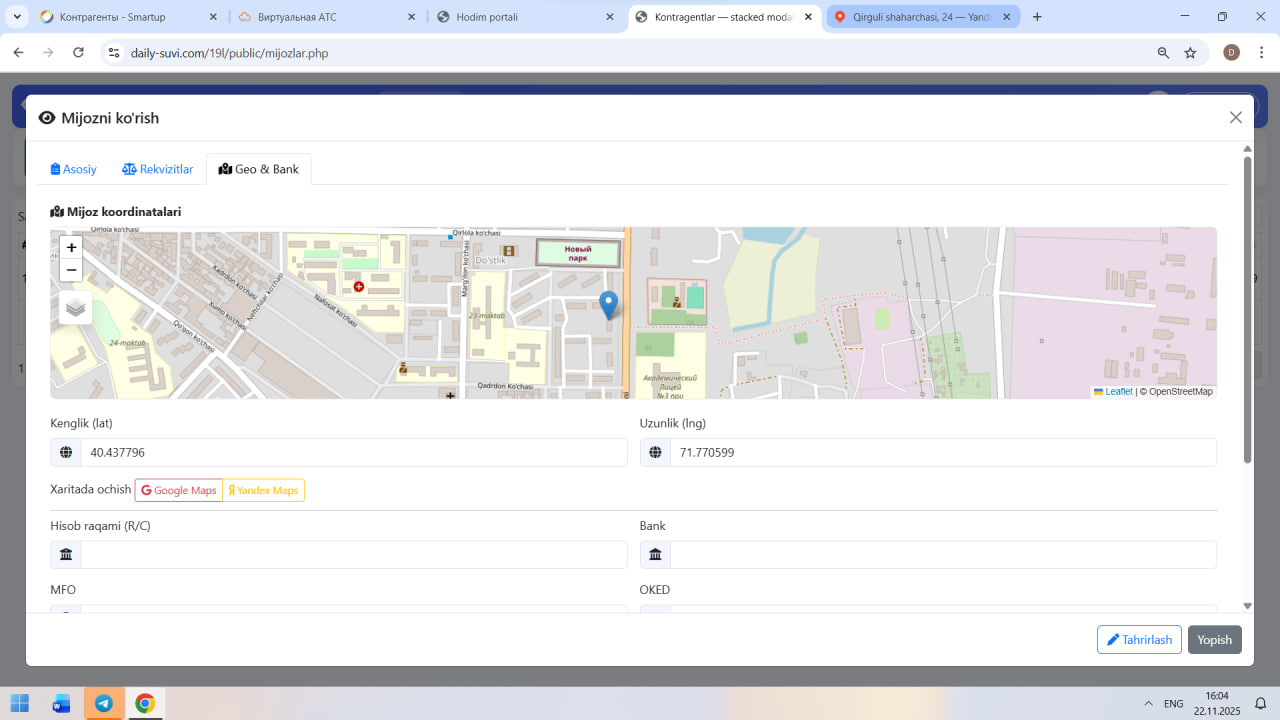Open Windows Start menu

point(20,703)
